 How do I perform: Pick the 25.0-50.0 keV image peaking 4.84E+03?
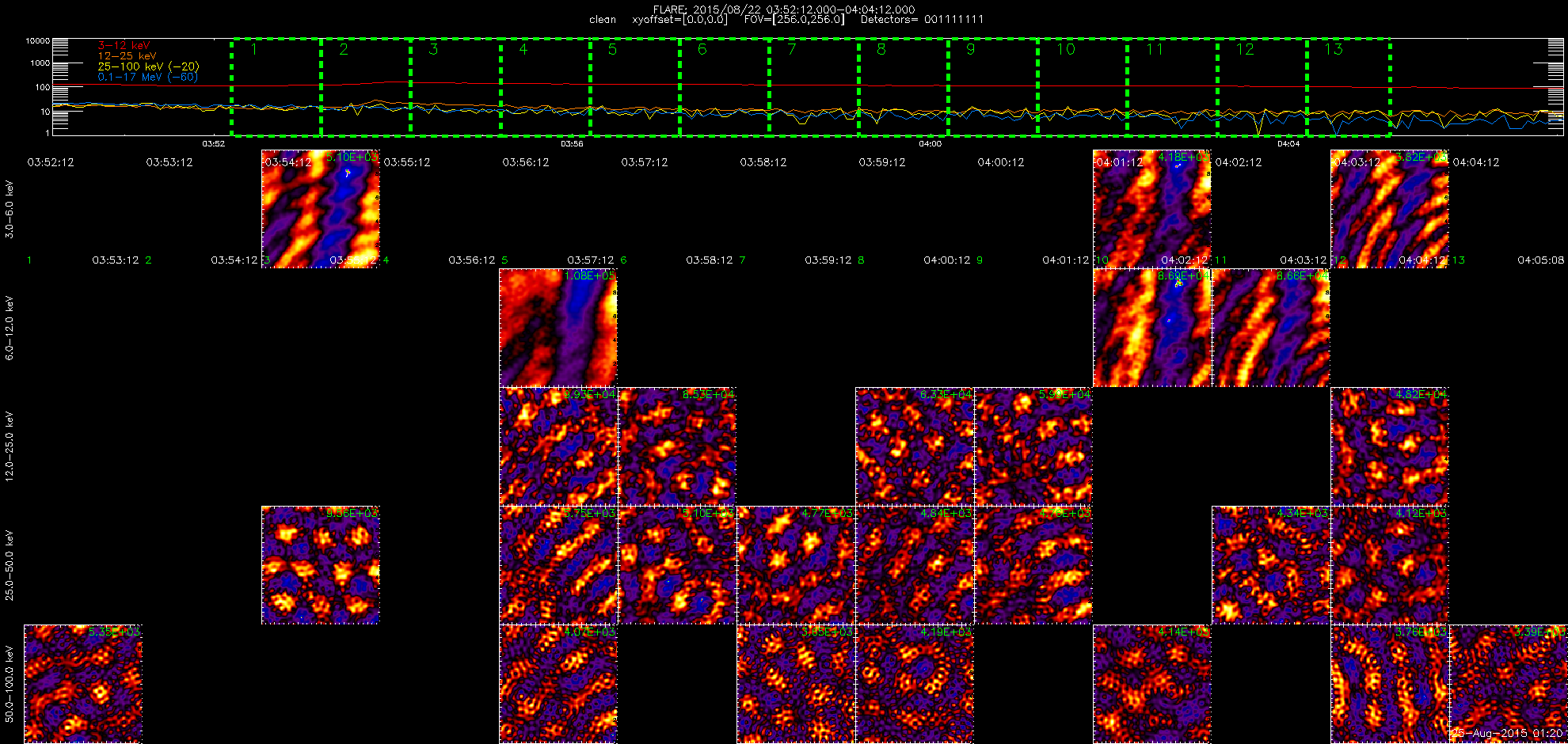point(915,565)
